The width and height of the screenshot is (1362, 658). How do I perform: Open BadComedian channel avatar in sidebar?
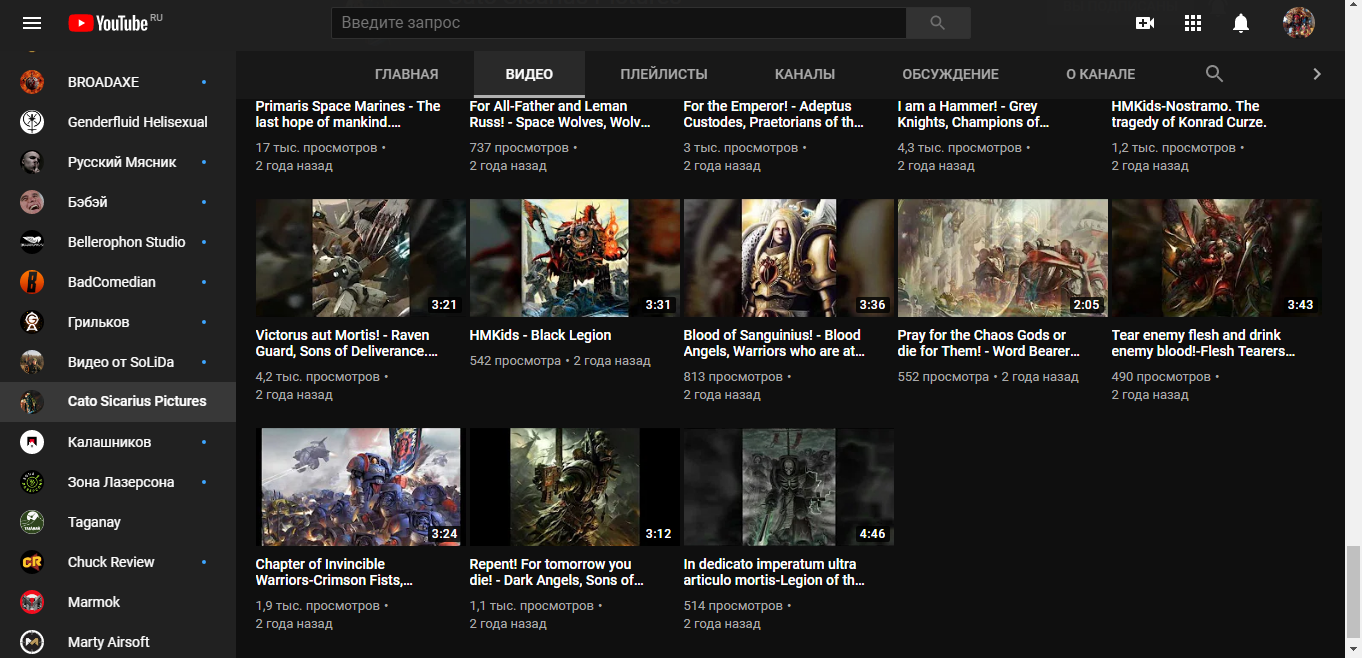tap(32, 282)
